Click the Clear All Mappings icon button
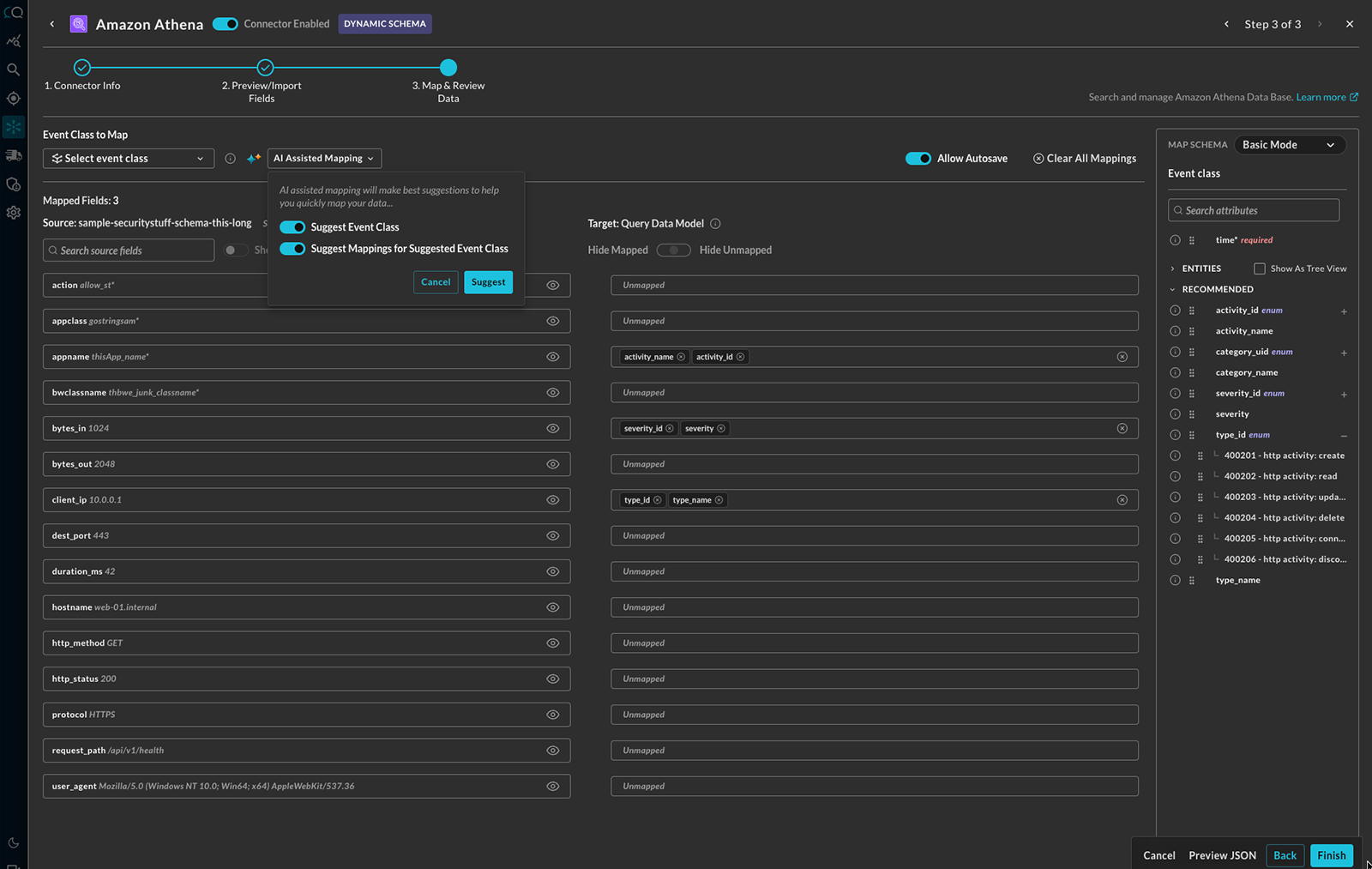1372x869 pixels. pyautogui.click(x=1038, y=159)
